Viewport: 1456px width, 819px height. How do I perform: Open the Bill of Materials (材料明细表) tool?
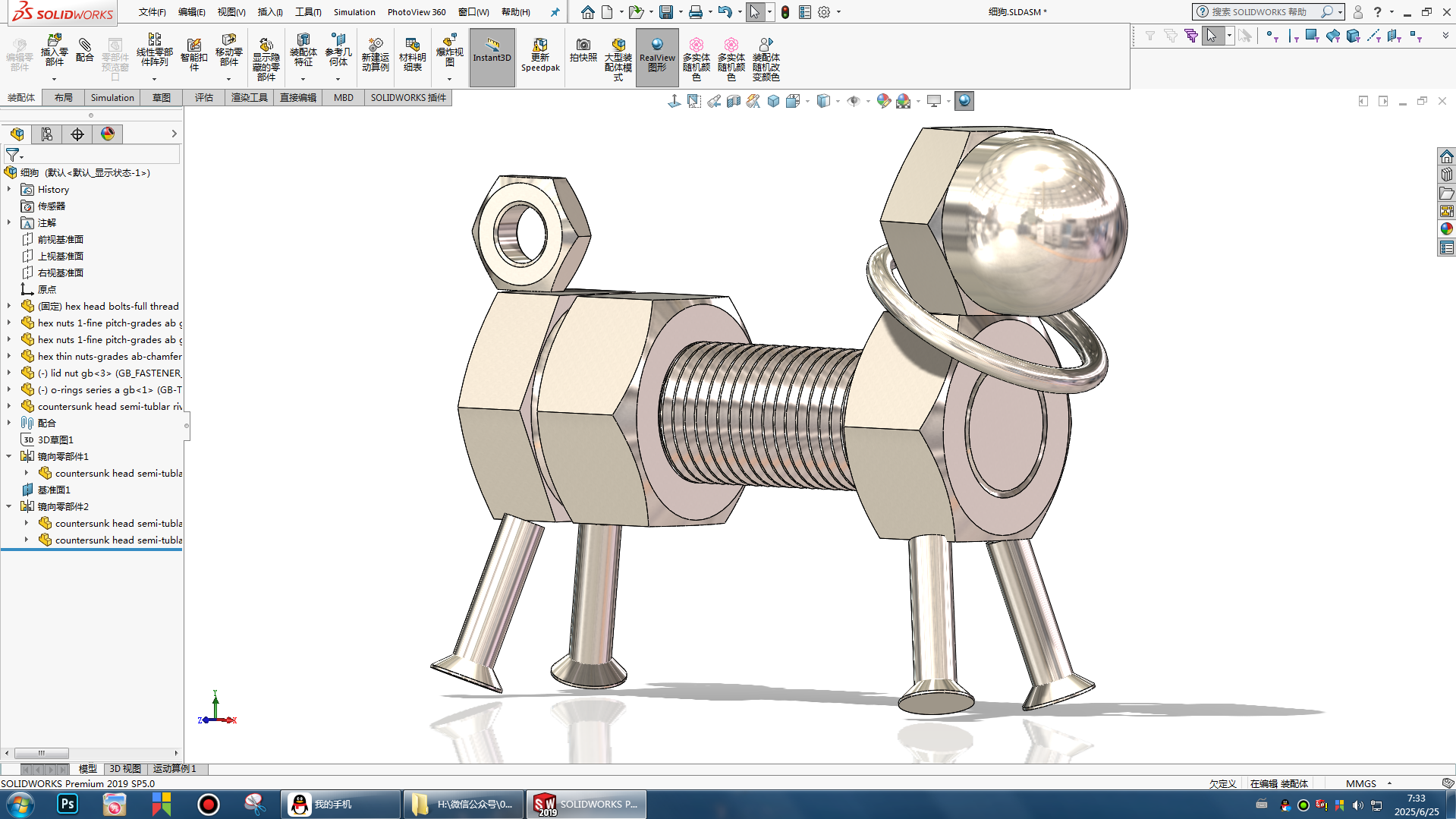tap(412, 55)
